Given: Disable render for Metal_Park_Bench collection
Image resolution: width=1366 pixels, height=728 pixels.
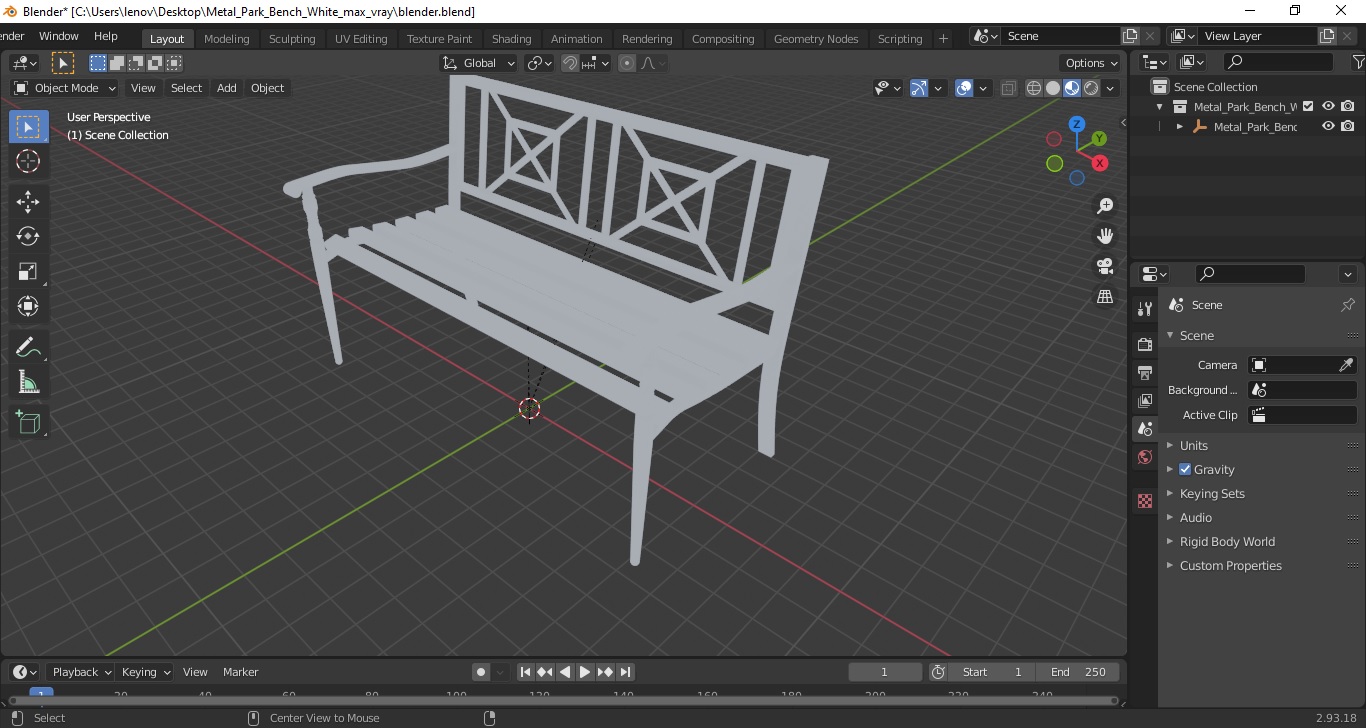Looking at the screenshot, I should click(x=1348, y=106).
